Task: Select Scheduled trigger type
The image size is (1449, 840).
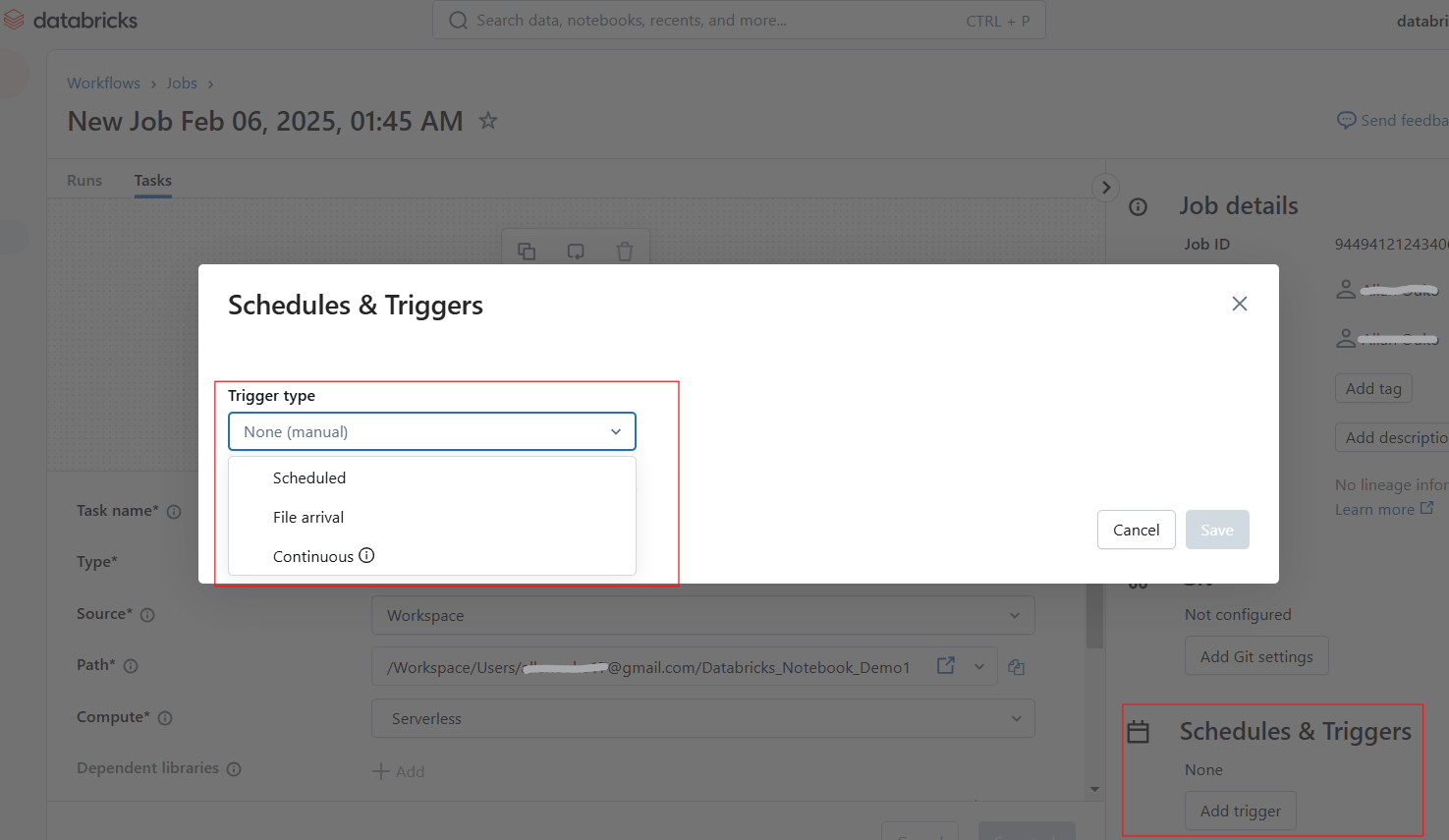Action: pyautogui.click(x=432, y=477)
